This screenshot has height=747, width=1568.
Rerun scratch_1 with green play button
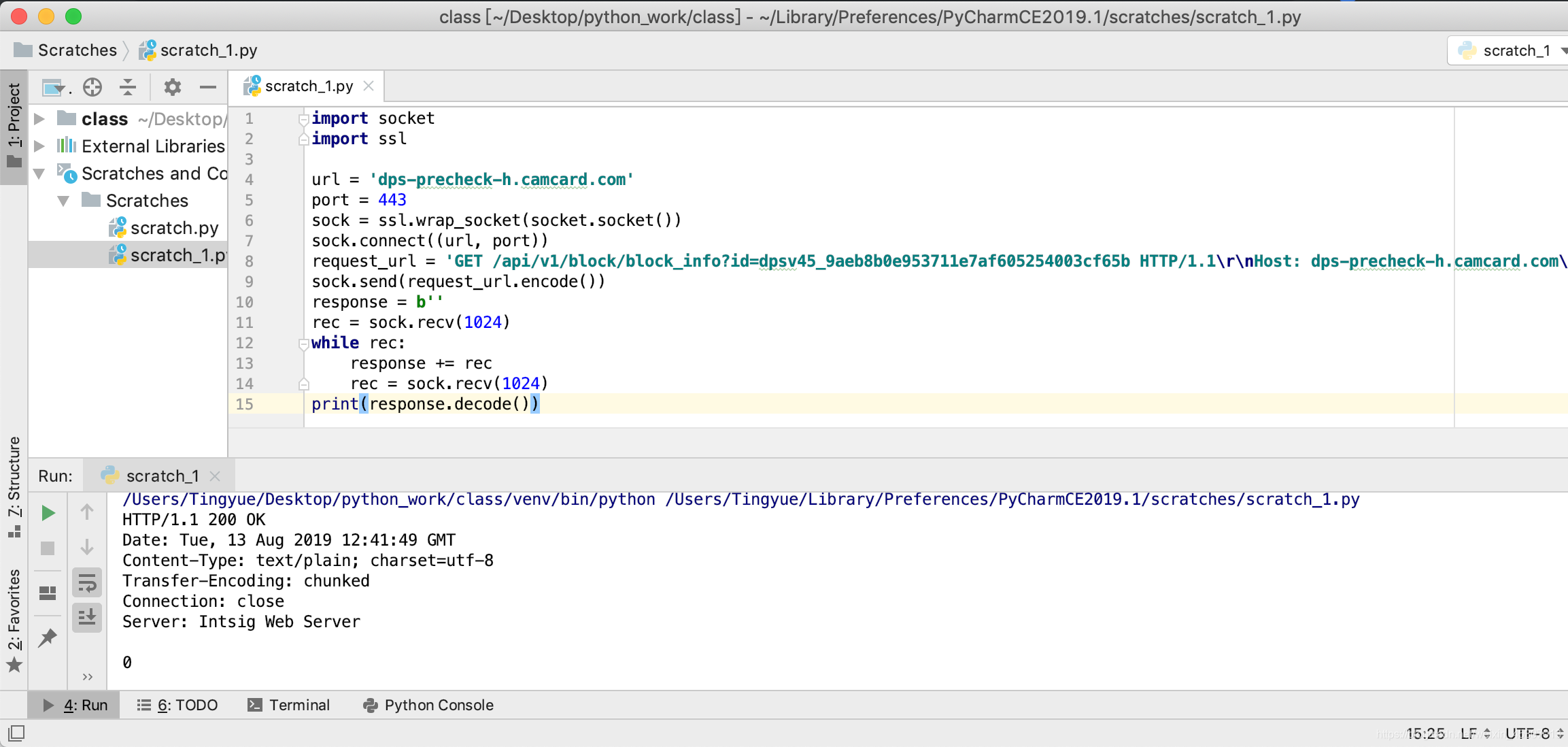pyautogui.click(x=48, y=513)
